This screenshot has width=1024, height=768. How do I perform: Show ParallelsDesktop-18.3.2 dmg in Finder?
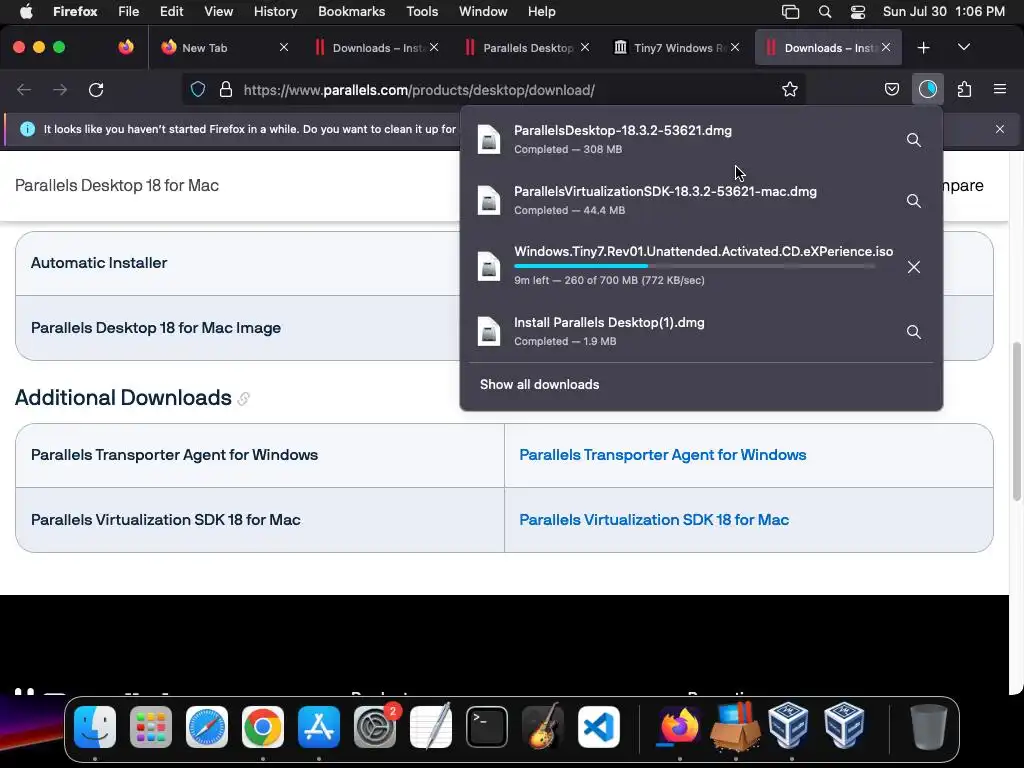pyautogui.click(x=914, y=140)
